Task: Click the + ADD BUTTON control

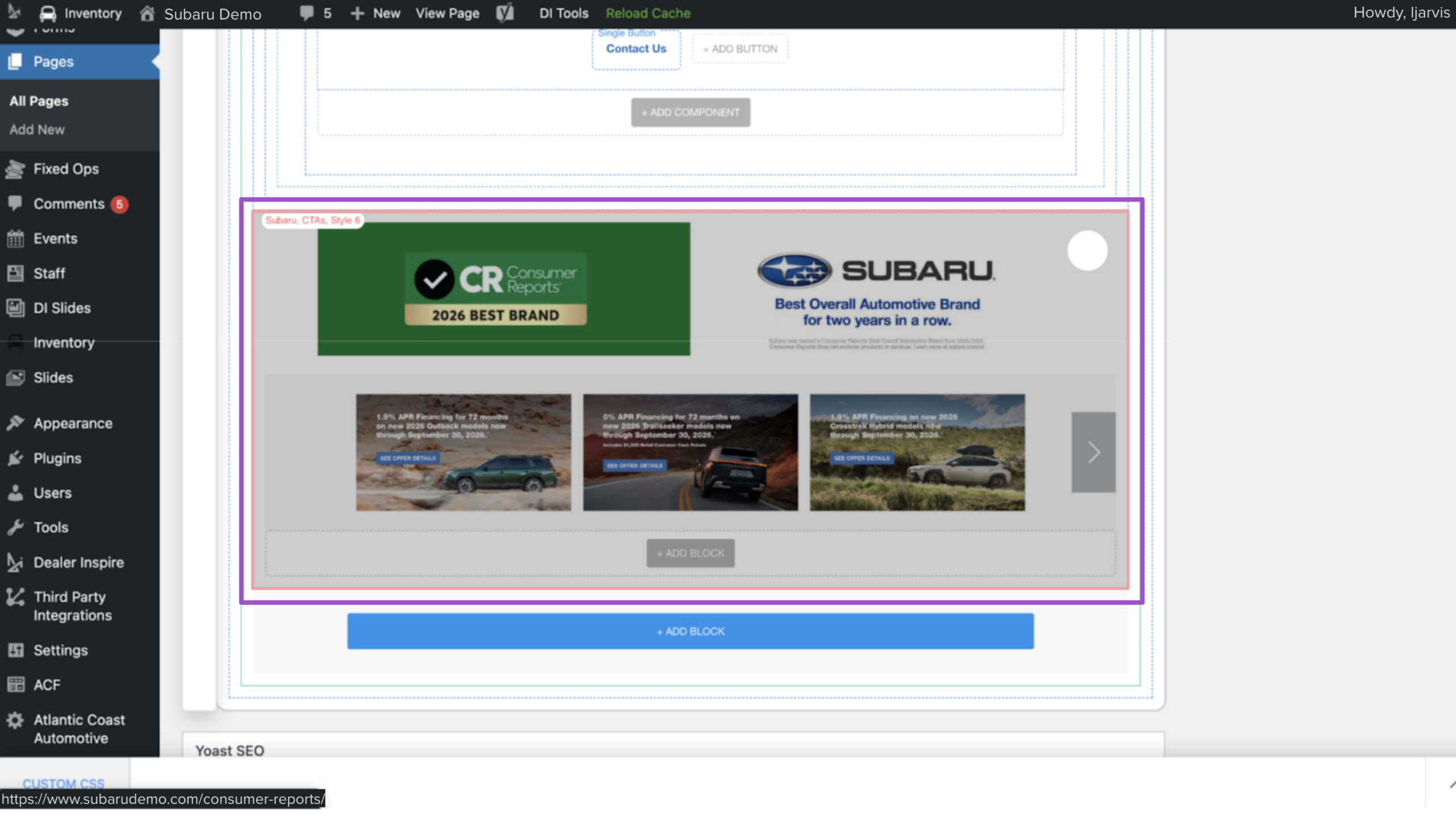Action: (740, 49)
